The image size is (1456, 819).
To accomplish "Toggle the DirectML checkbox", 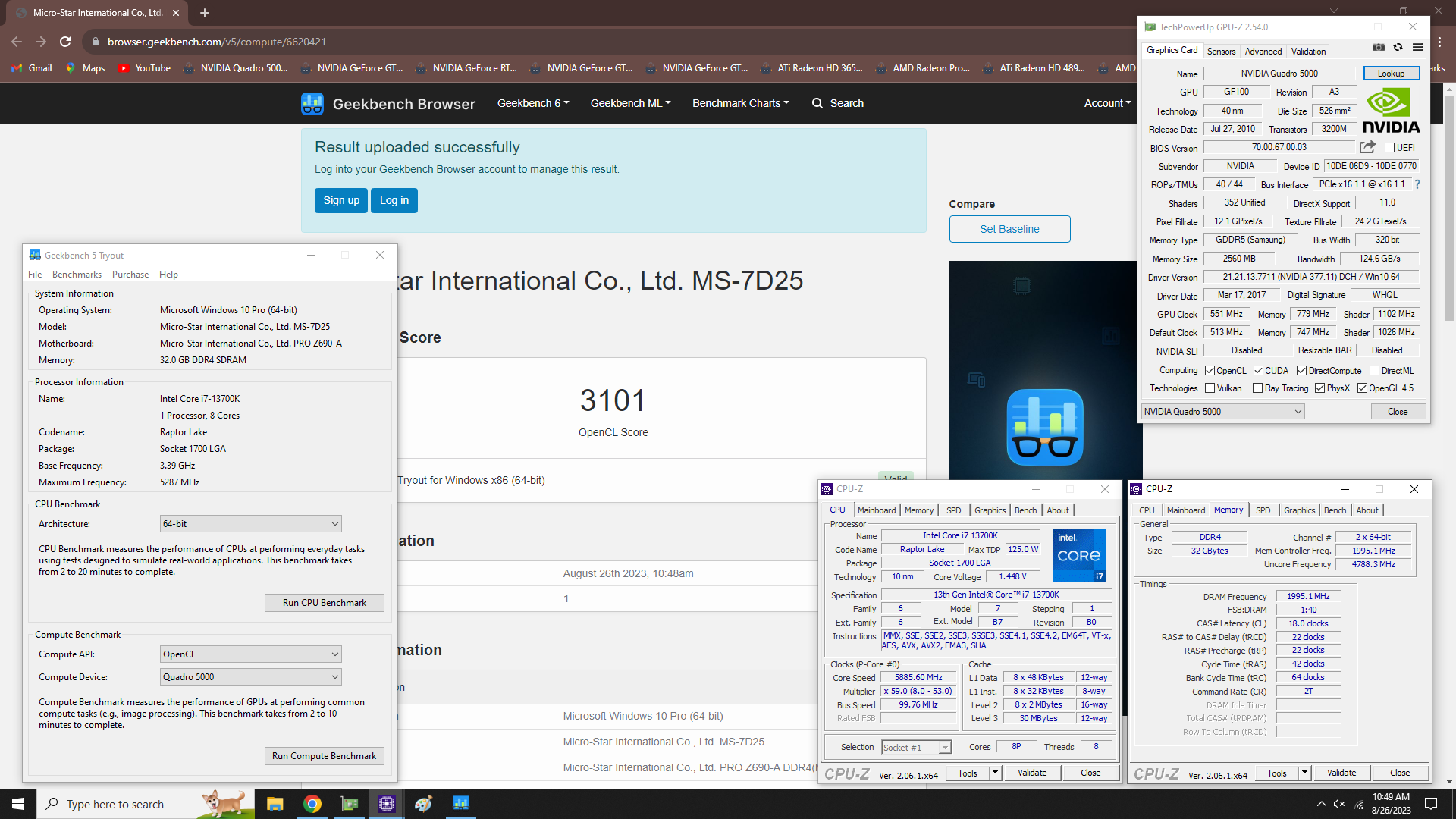I will 1374,371.
